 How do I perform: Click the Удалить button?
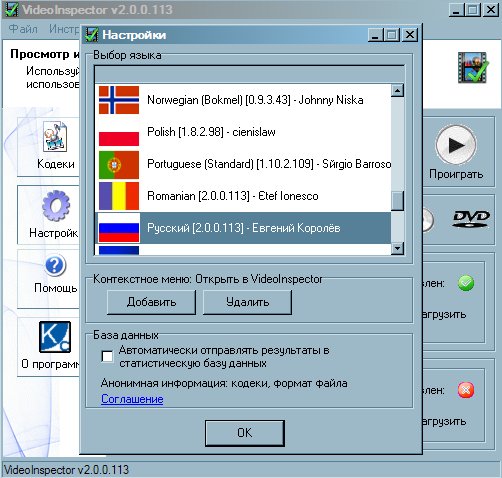coord(247,302)
